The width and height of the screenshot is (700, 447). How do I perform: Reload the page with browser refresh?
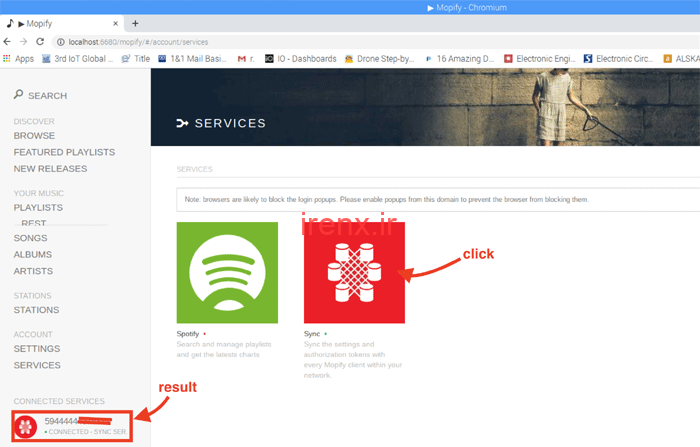tap(40, 42)
